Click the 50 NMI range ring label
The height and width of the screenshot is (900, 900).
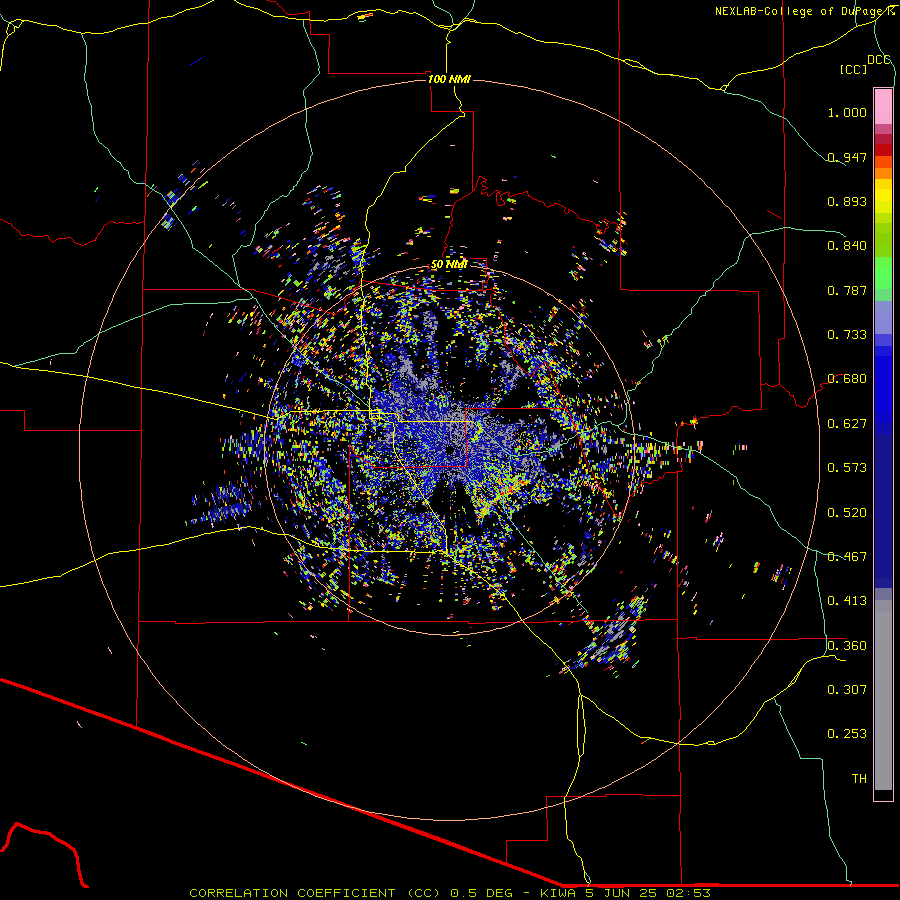pos(449,265)
